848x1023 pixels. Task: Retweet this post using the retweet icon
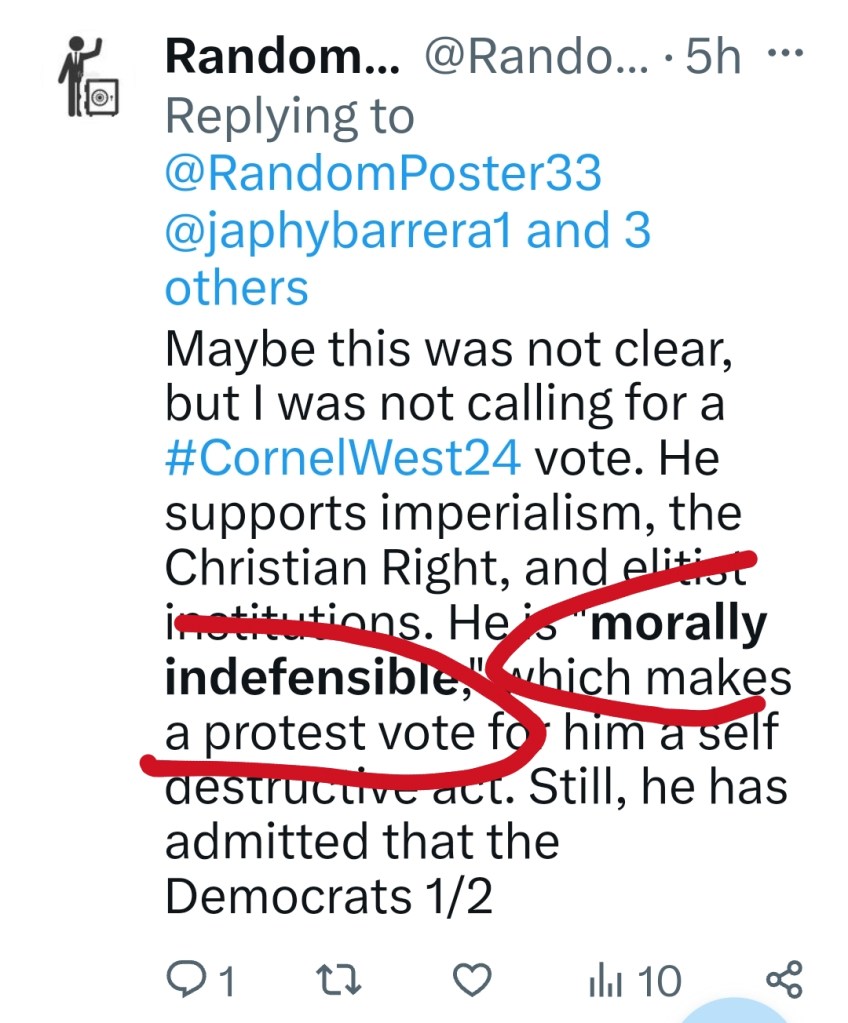(327, 980)
